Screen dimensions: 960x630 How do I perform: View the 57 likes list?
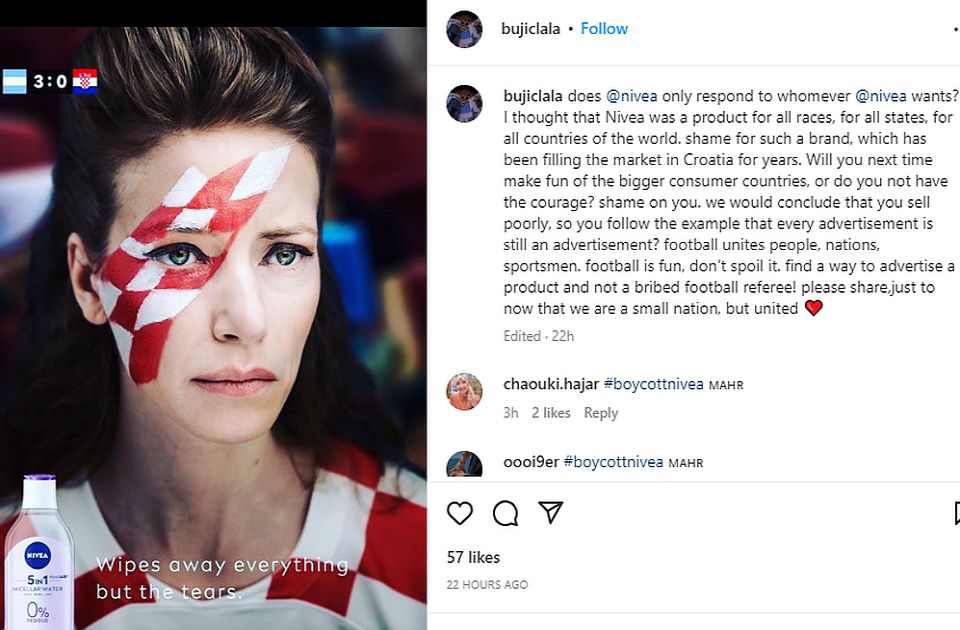click(474, 557)
